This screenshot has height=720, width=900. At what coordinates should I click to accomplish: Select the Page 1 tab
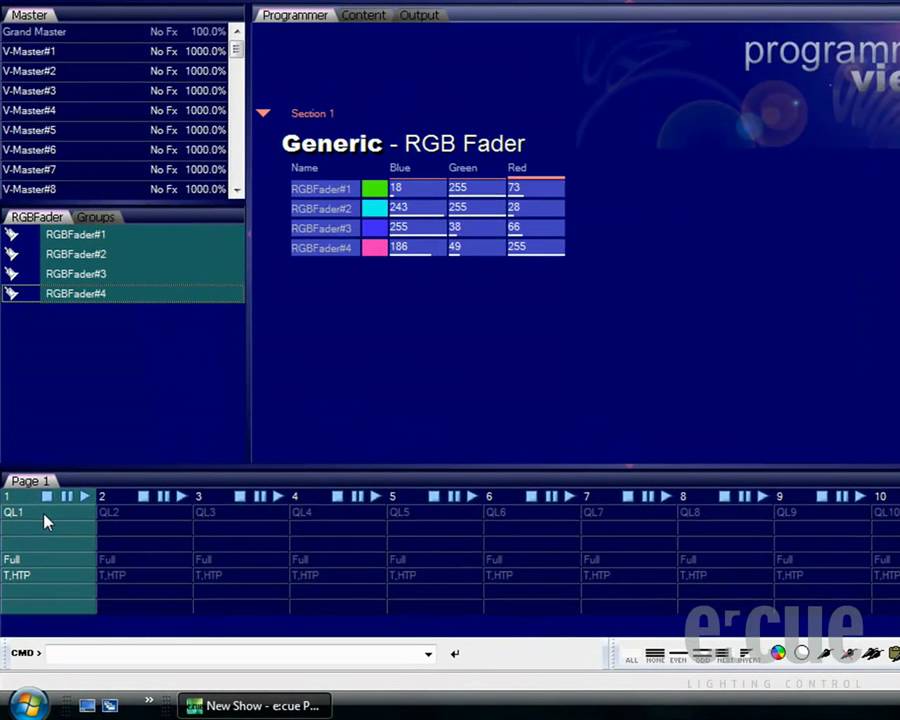pyautogui.click(x=30, y=481)
